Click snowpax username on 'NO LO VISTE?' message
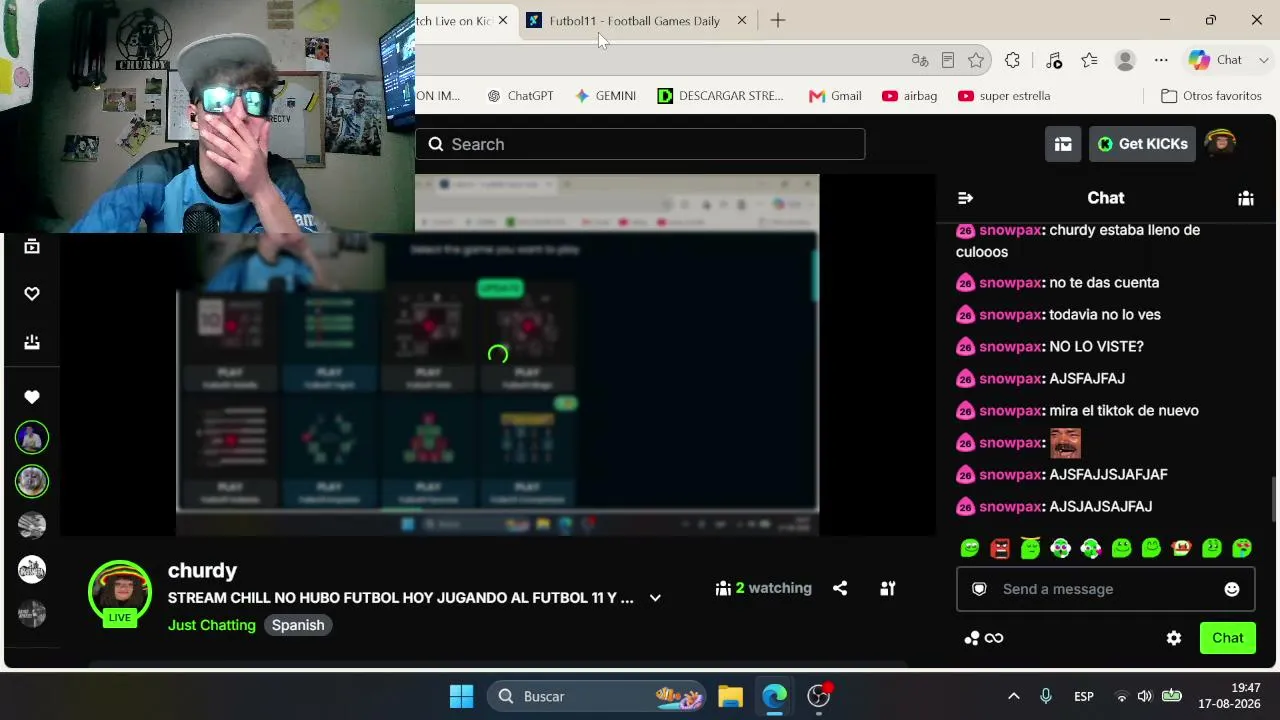 (x=1010, y=346)
